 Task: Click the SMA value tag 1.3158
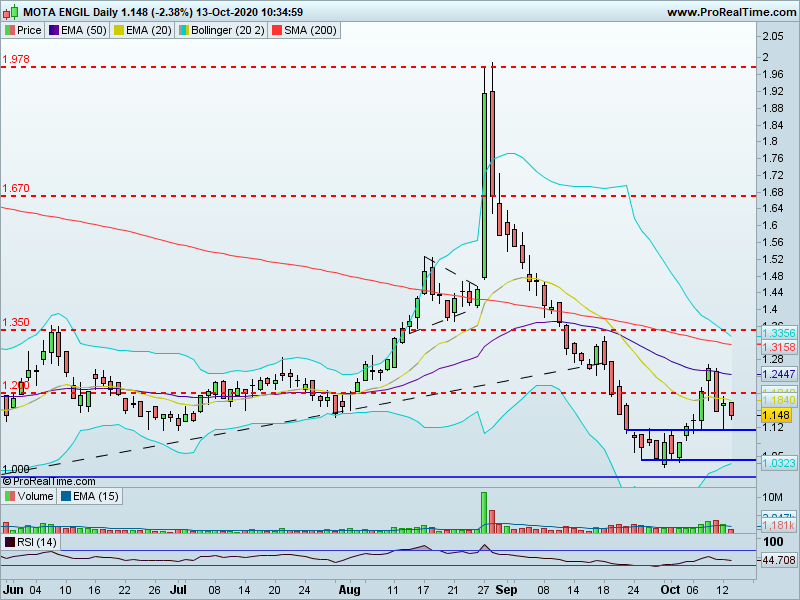tap(779, 347)
